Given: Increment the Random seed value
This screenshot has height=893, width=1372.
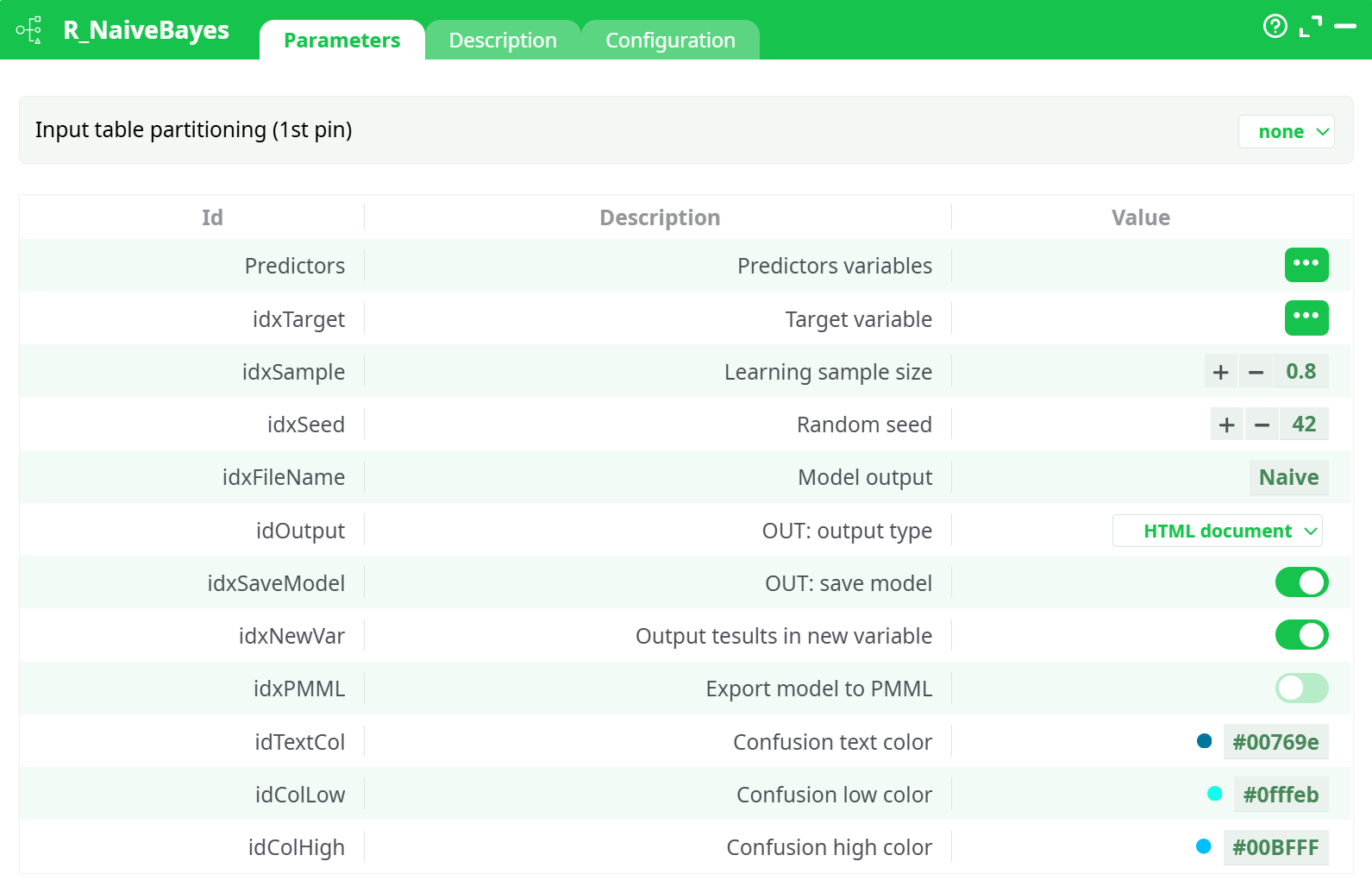Looking at the screenshot, I should click(x=1226, y=424).
